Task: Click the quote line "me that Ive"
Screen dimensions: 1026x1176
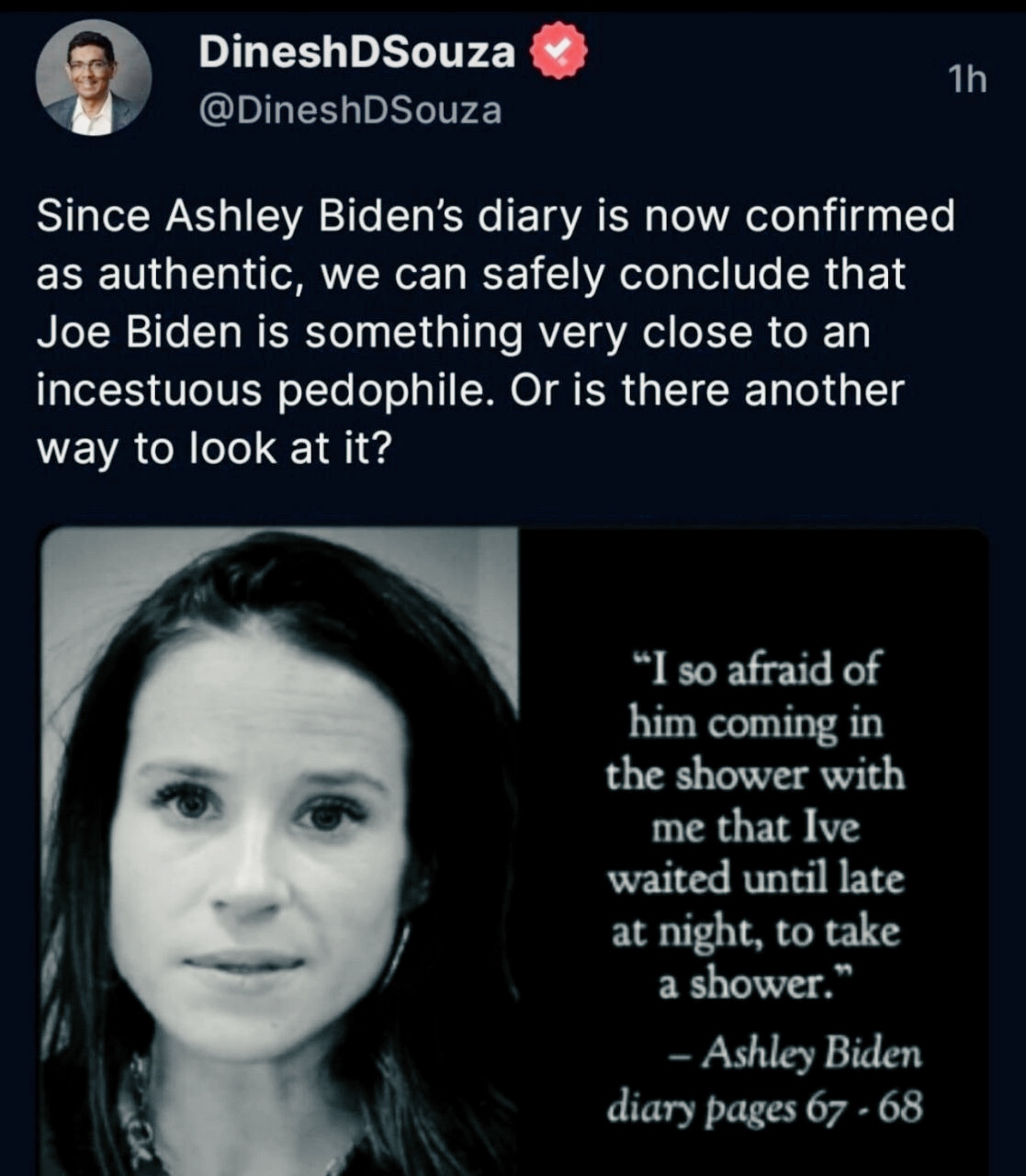Action: tap(755, 828)
